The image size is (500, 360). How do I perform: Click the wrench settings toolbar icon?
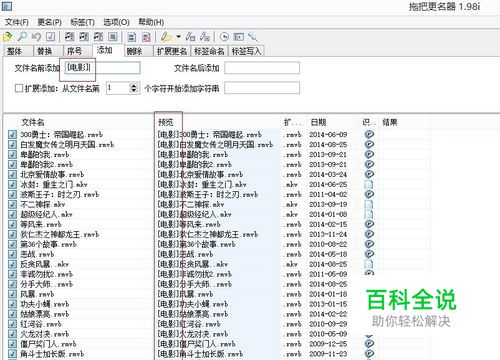253,36
